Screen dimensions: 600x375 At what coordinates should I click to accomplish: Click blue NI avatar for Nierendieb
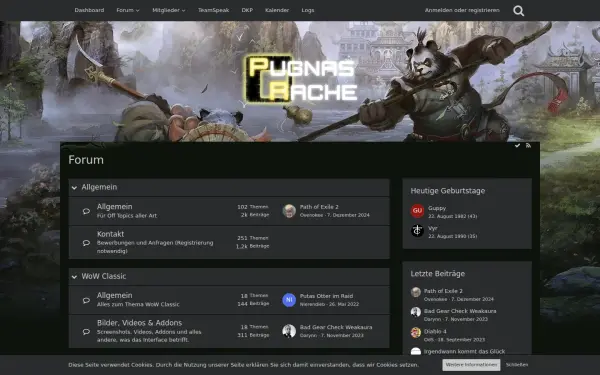pos(289,300)
